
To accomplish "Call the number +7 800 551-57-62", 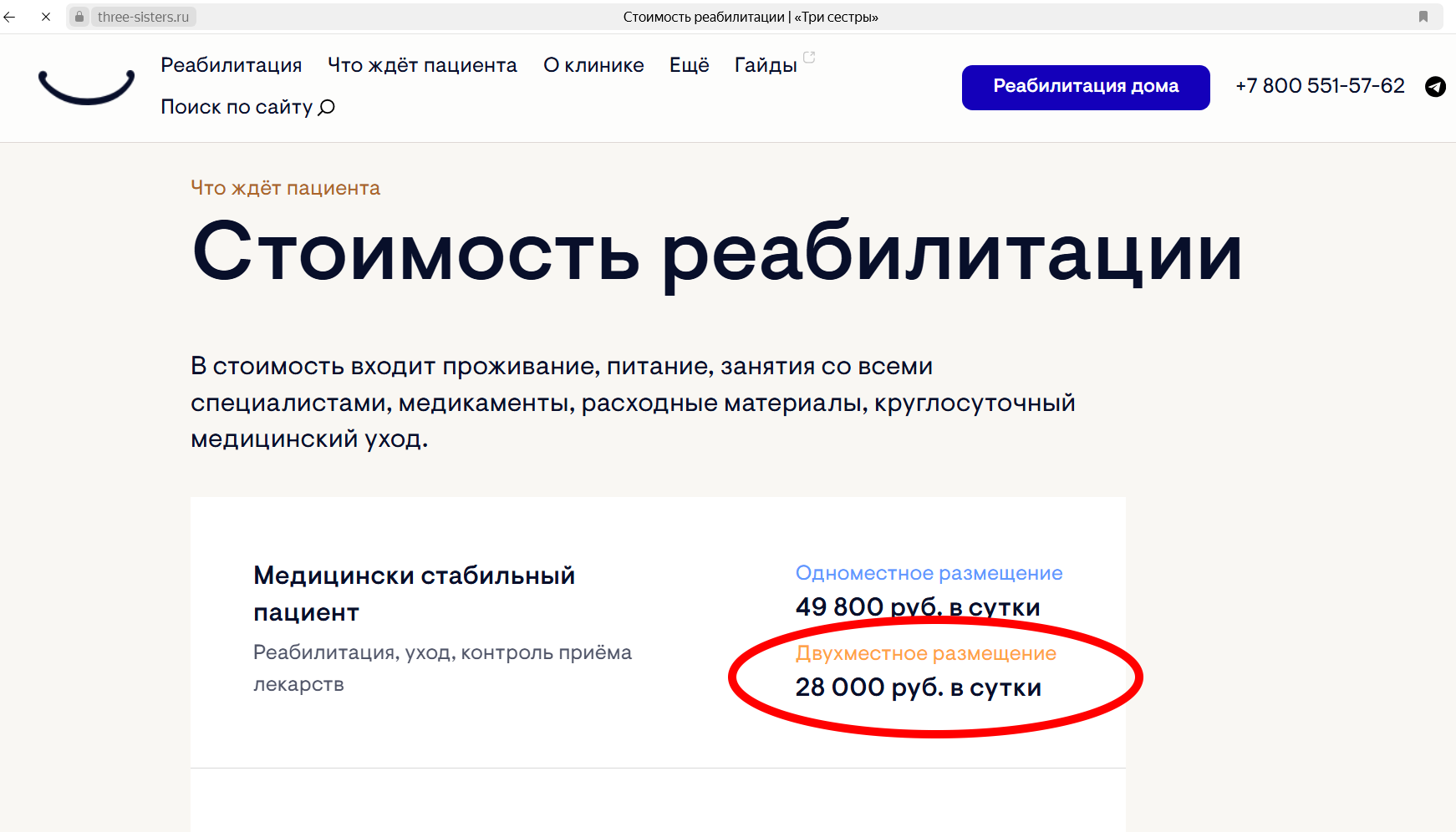I will (1320, 86).
